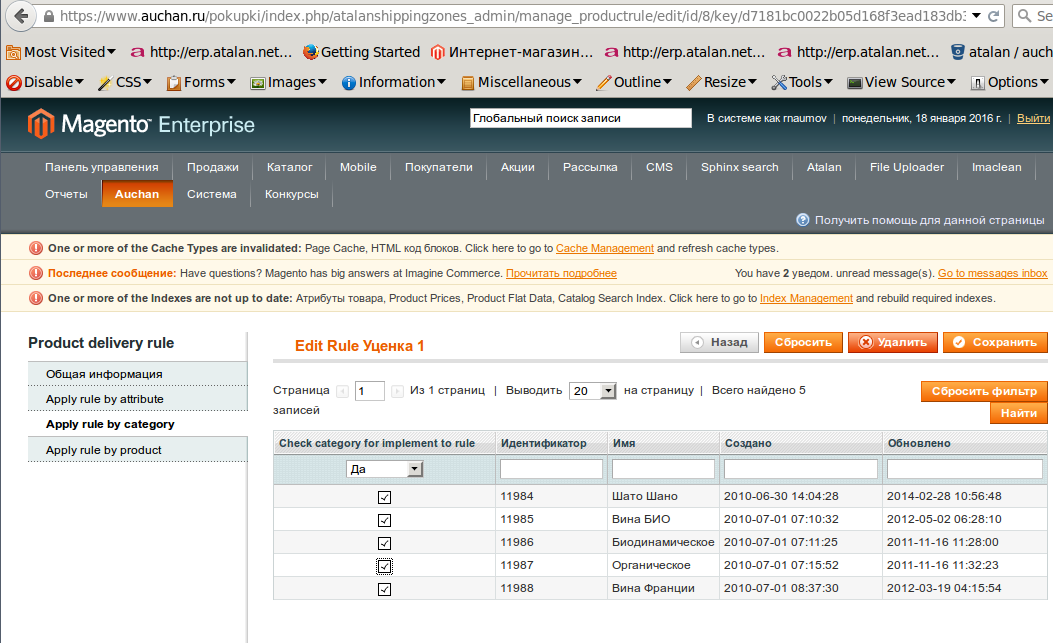Click the Сбросить фильтр button
Viewport: 1053px width, 643px height.
point(984,391)
